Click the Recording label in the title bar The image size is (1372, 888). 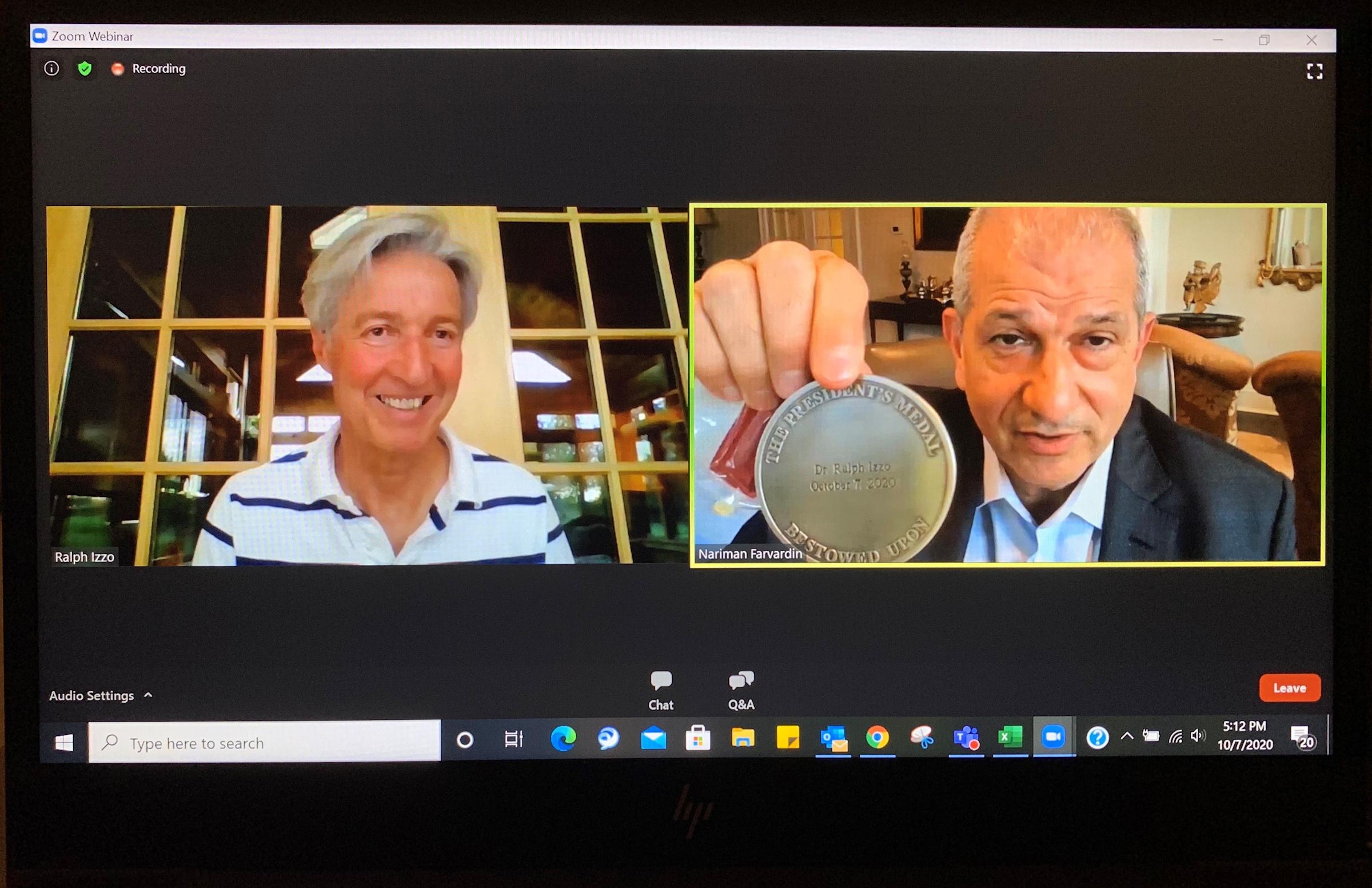[x=158, y=69]
